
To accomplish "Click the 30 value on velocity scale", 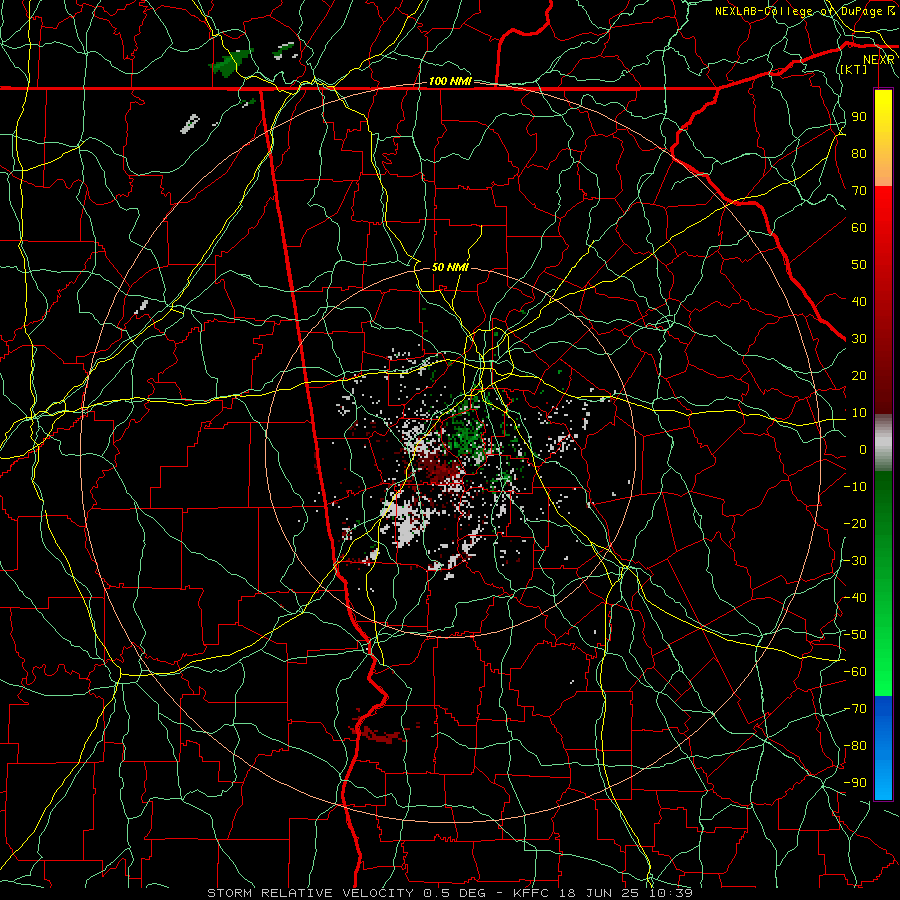I will coord(859,339).
